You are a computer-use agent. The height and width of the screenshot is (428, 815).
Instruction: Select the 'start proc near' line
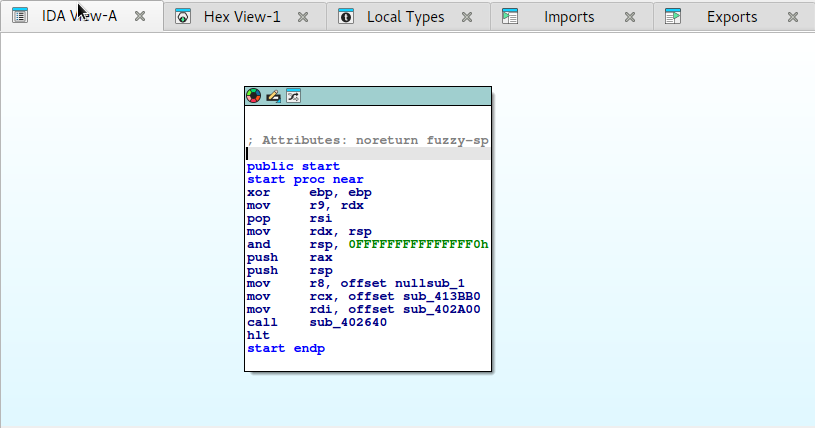(x=305, y=179)
